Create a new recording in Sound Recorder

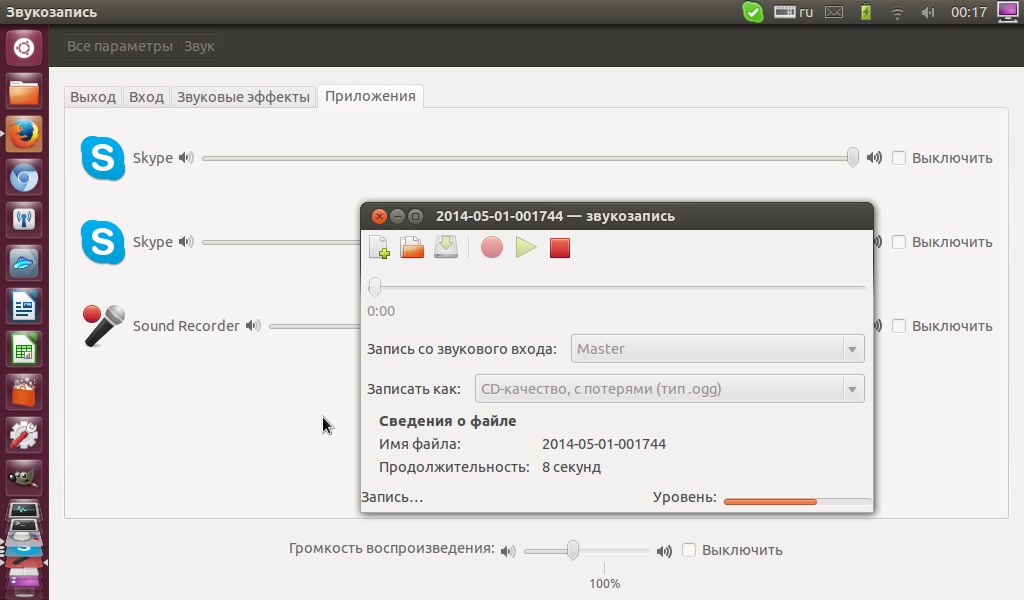379,247
